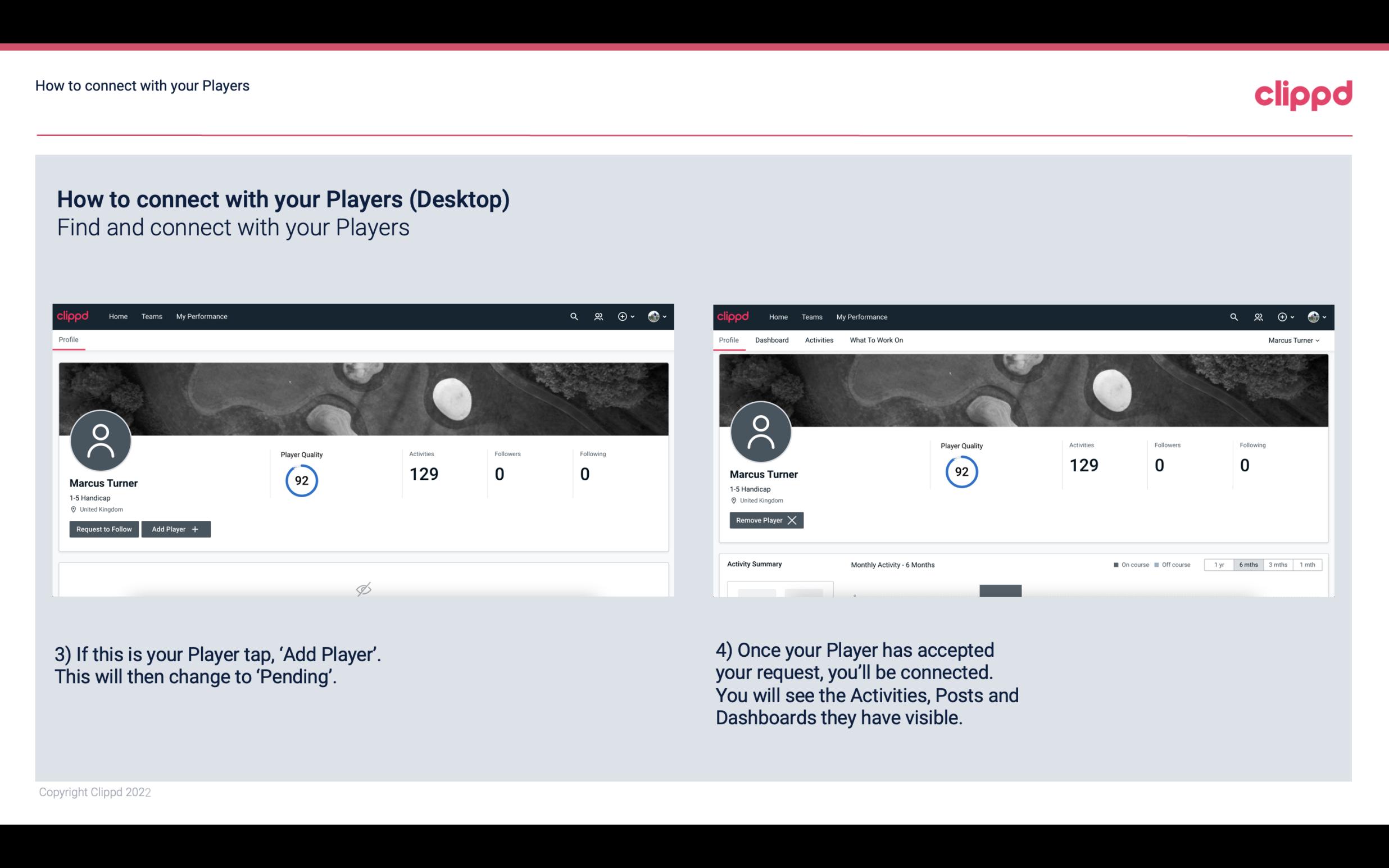This screenshot has width=1389, height=868.
Task: Click the search icon in right panel navbar
Action: pos(1233,316)
